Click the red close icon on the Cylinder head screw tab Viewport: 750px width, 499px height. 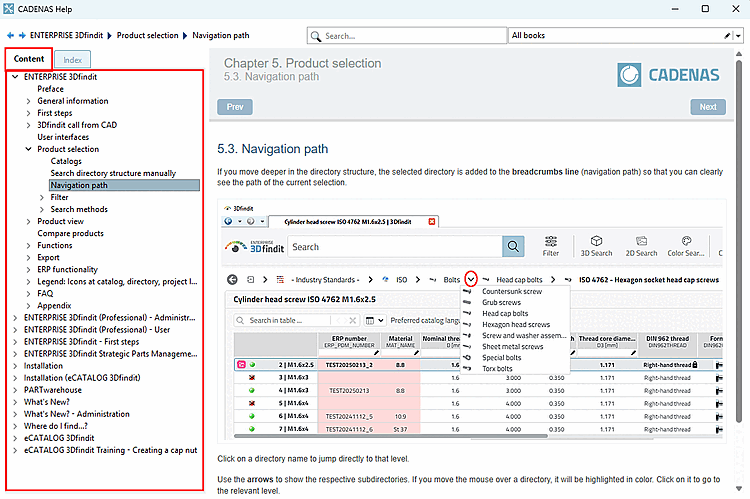(x=431, y=222)
